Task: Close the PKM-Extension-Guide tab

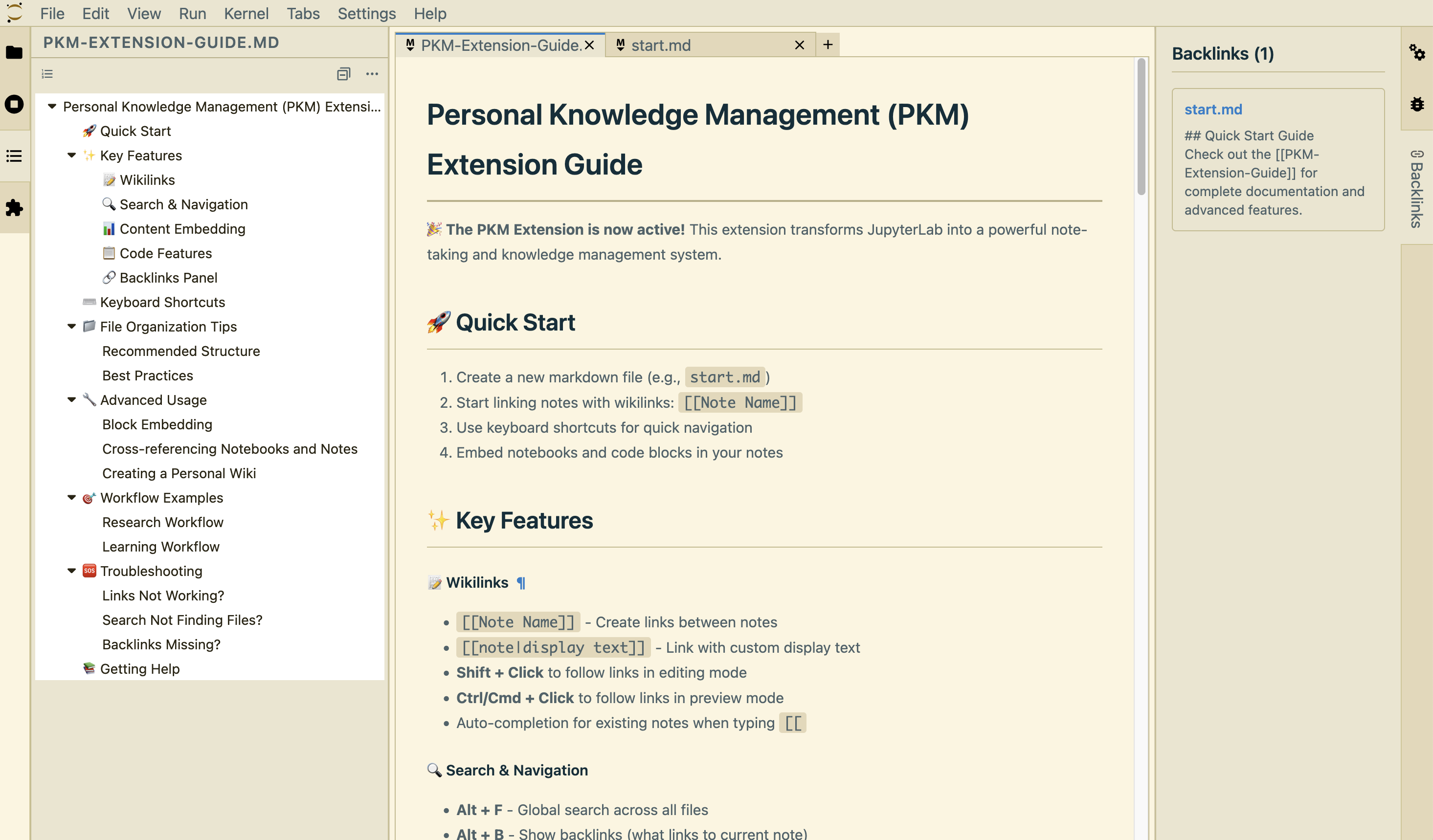Action: [590, 45]
